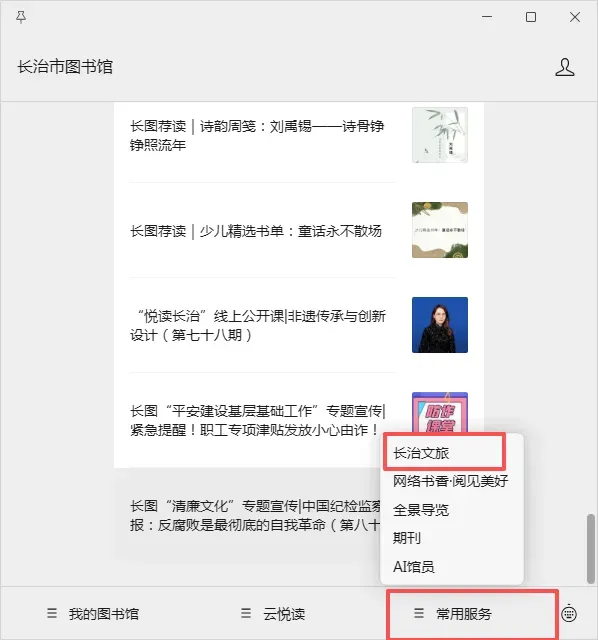Maximize the 长治市图书馆 window
598x640 pixels.
(531, 17)
